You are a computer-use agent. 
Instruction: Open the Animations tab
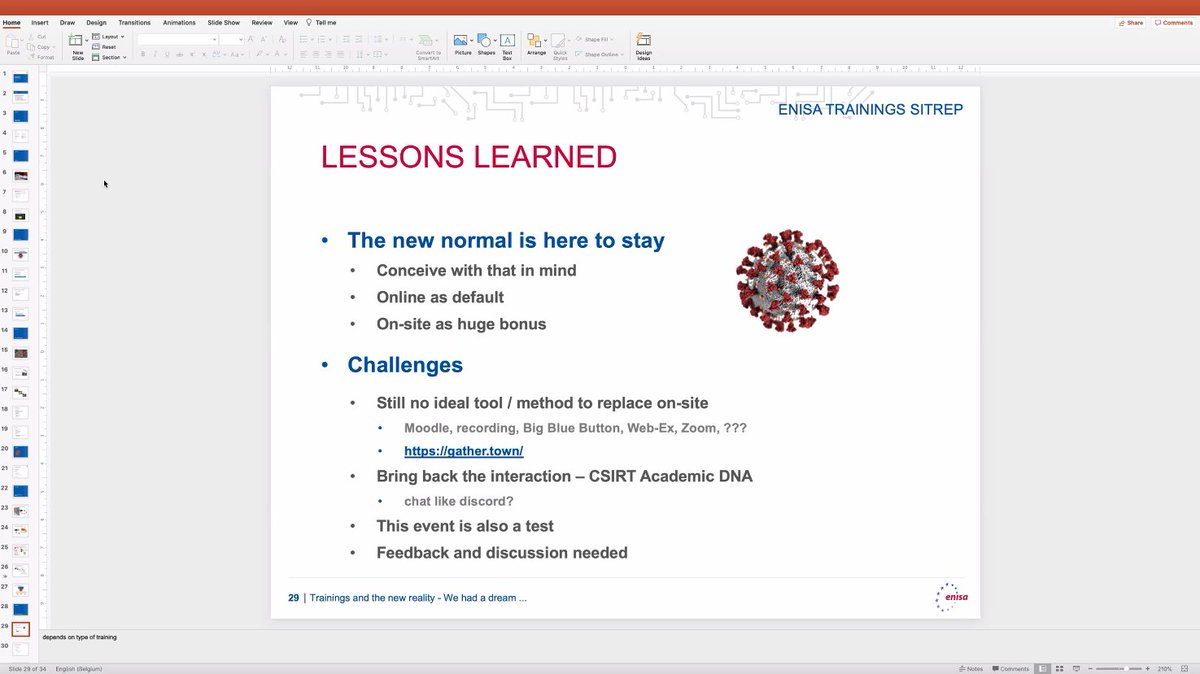click(179, 22)
